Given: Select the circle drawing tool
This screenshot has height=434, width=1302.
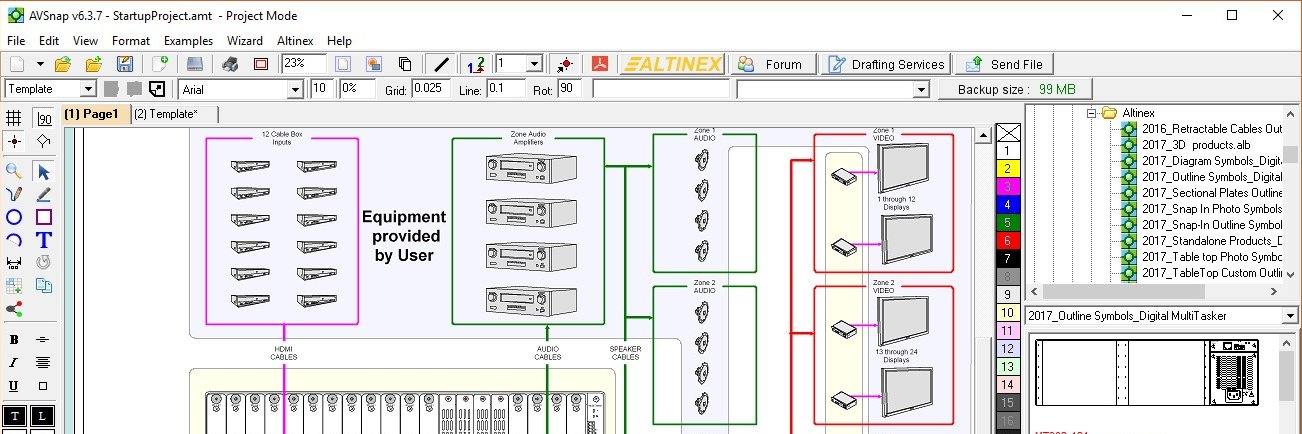Looking at the screenshot, I should click(14, 217).
